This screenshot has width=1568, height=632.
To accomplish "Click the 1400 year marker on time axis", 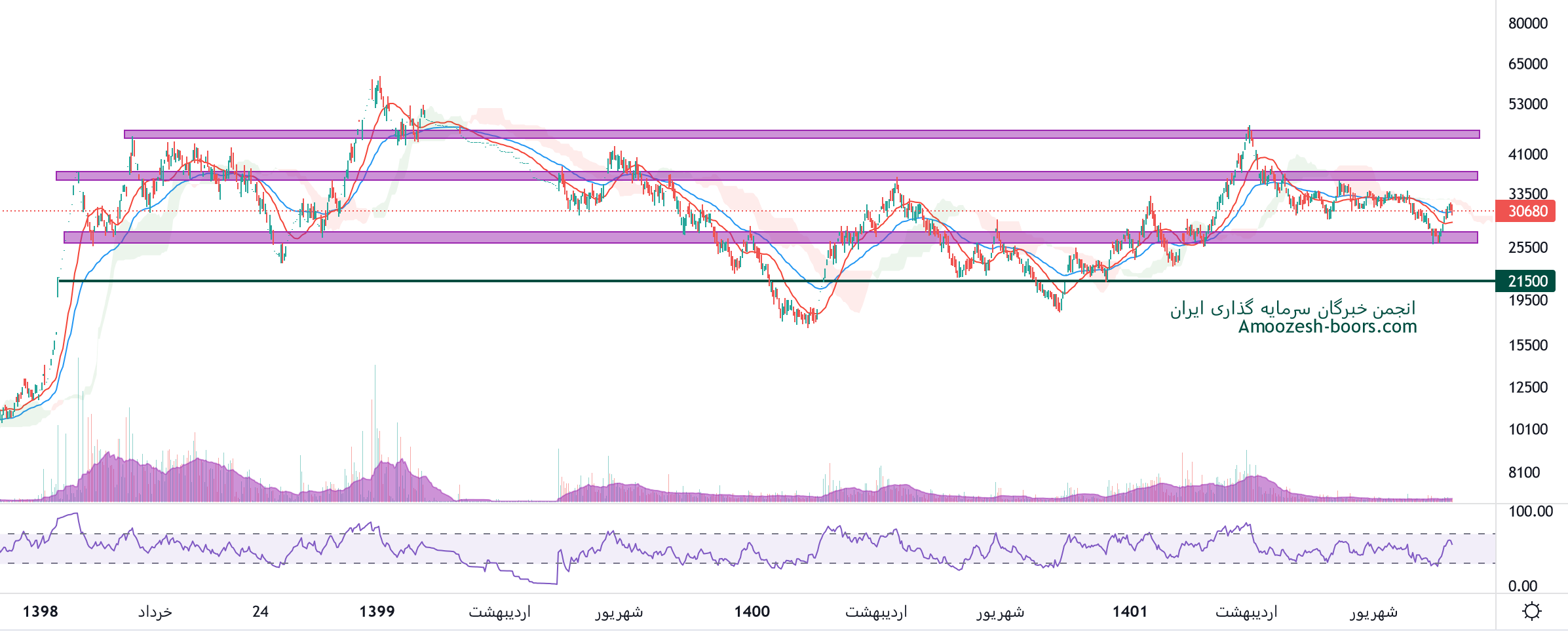I will point(752,612).
